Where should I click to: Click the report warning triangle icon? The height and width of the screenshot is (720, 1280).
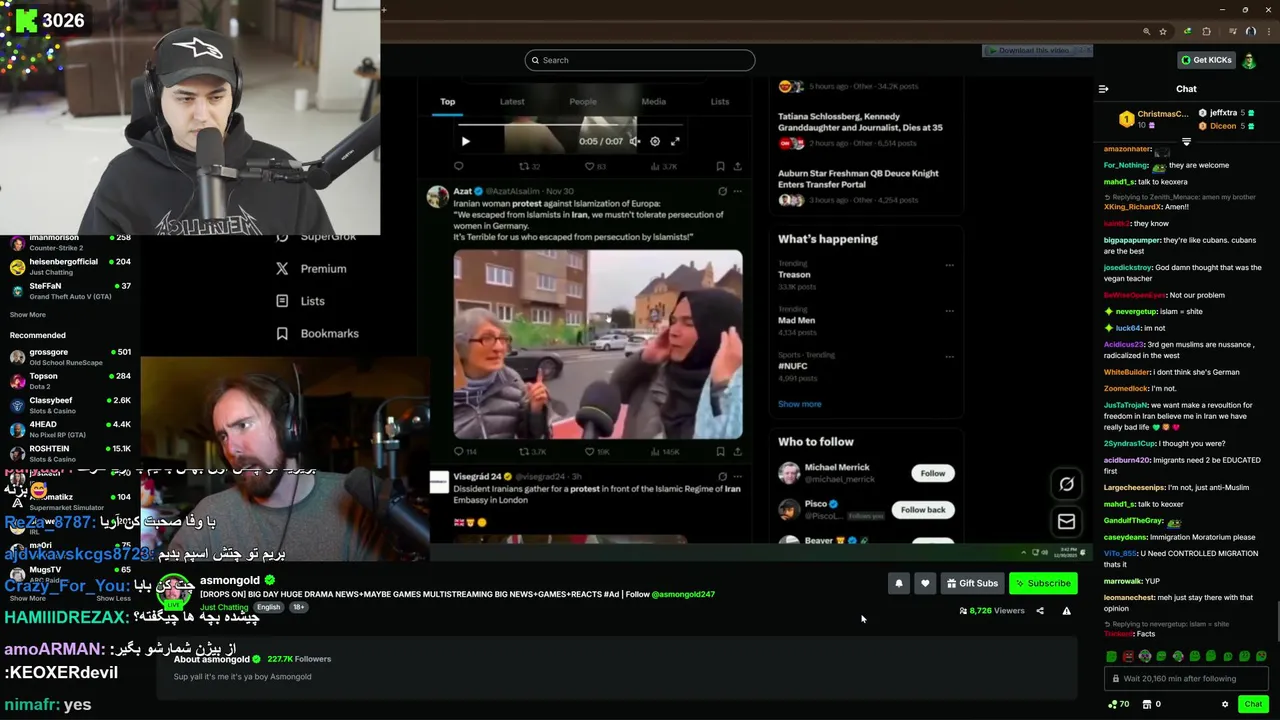pos(1066,610)
